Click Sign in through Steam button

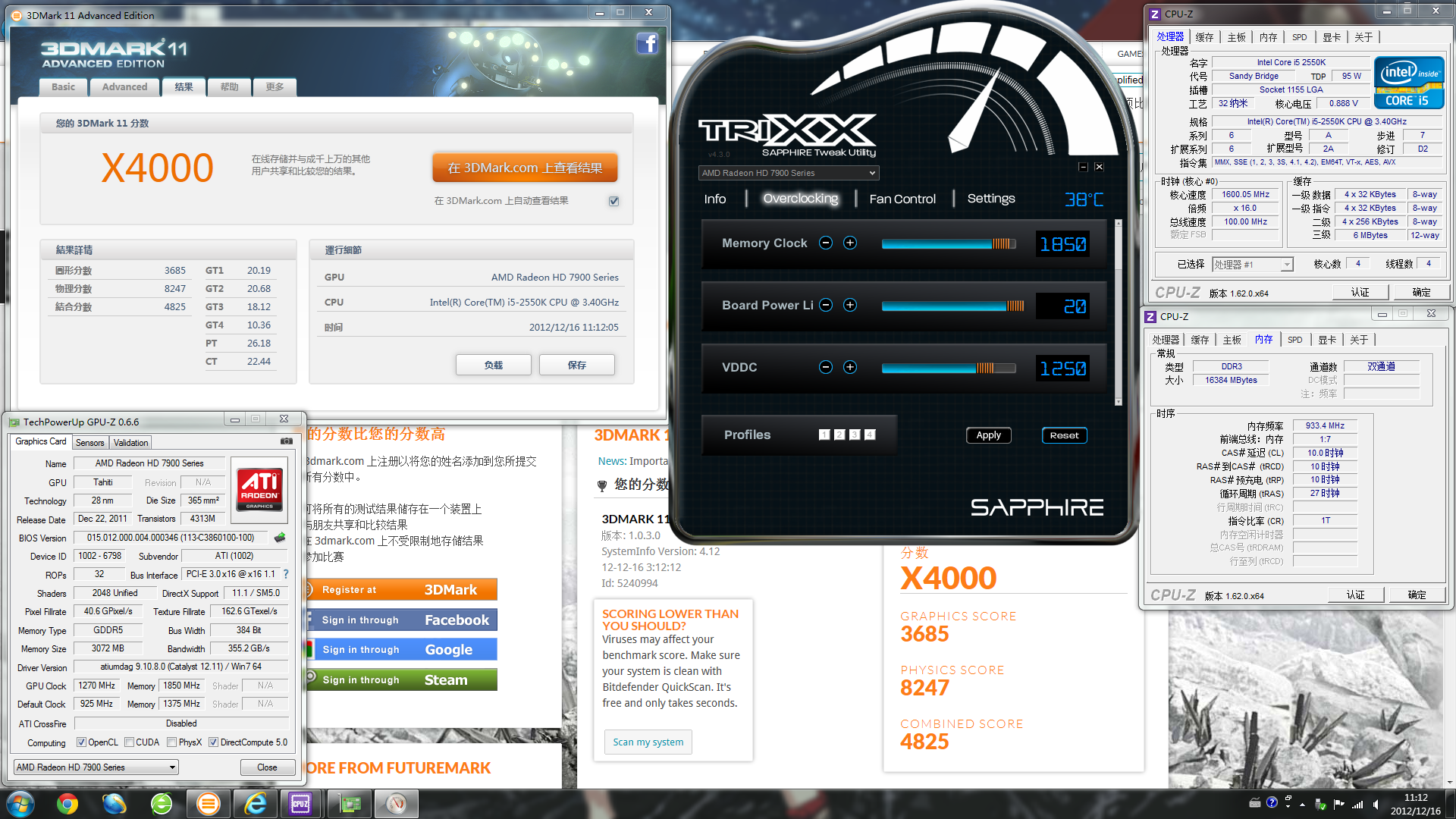pyautogui.click(x=400, y=680)
